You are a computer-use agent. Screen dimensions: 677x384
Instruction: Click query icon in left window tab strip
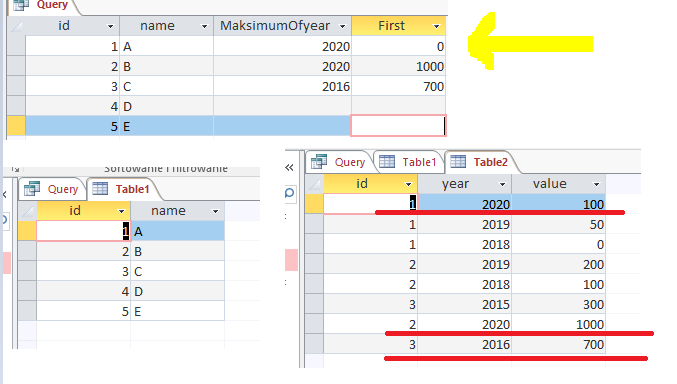[32, 189]
